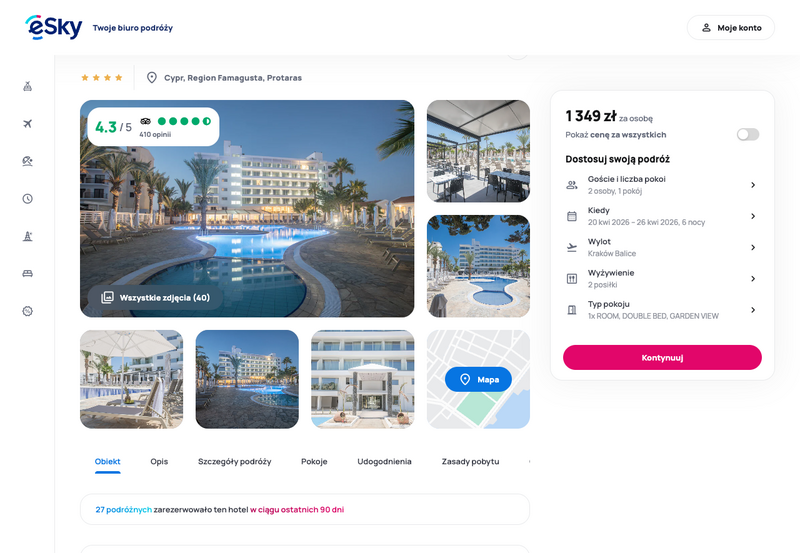The image size is (800, 553).
Task: Click the eSky logo
Action: (x=54, y=27)
